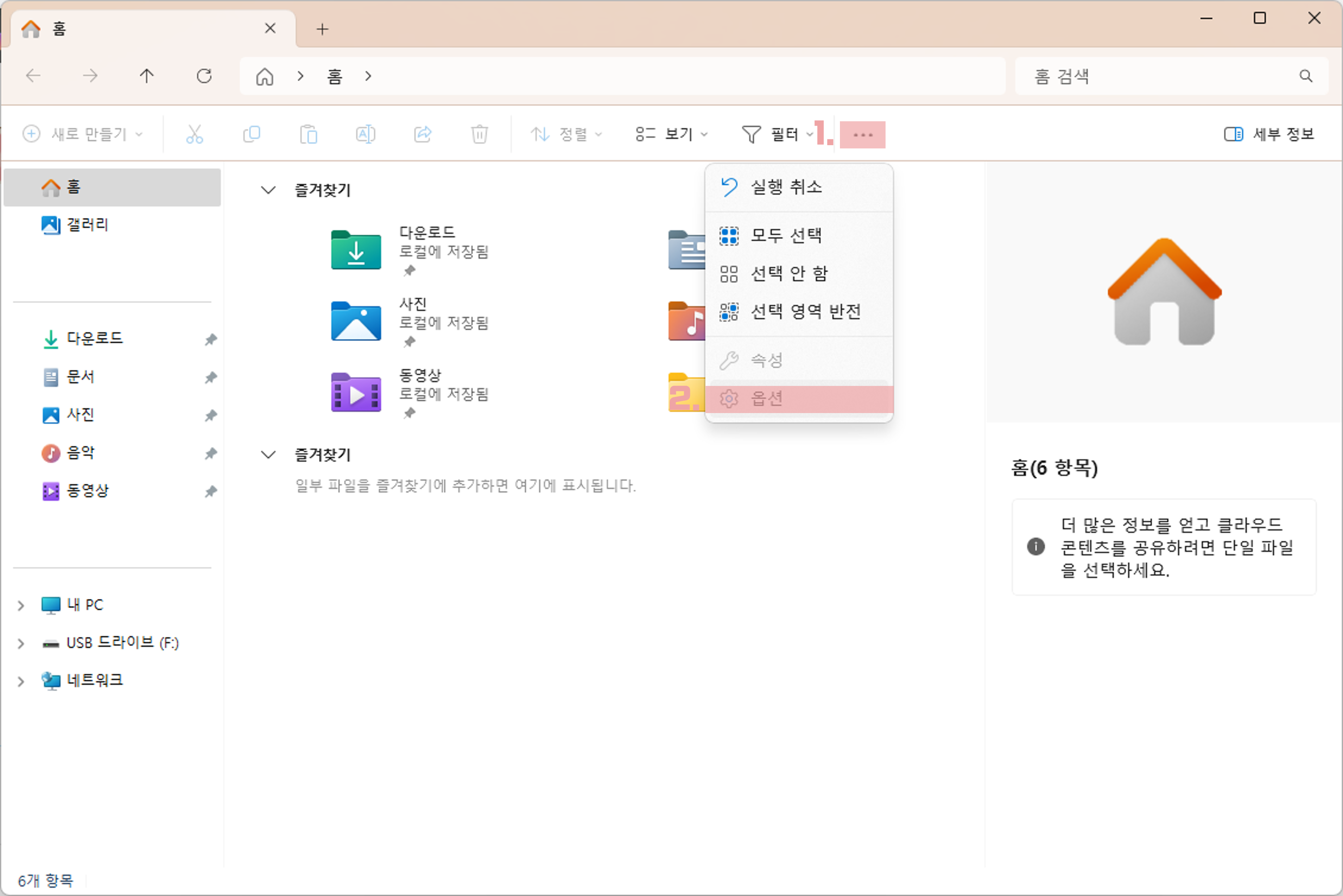Screen dimensions: 1343x896
Task: Toggle the 세부 정보 details pane
Action: tap(1269, 134)
